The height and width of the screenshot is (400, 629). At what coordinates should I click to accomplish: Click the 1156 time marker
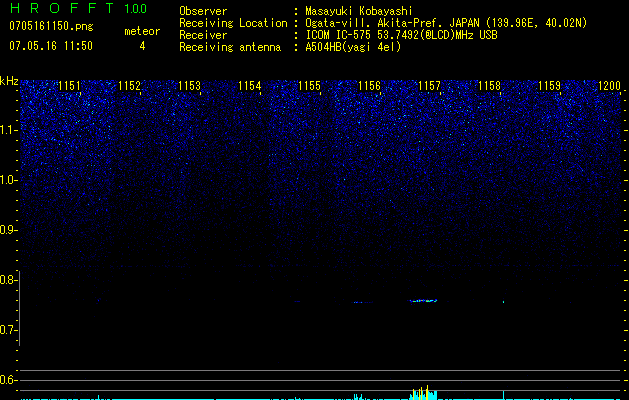coord(369,86)
